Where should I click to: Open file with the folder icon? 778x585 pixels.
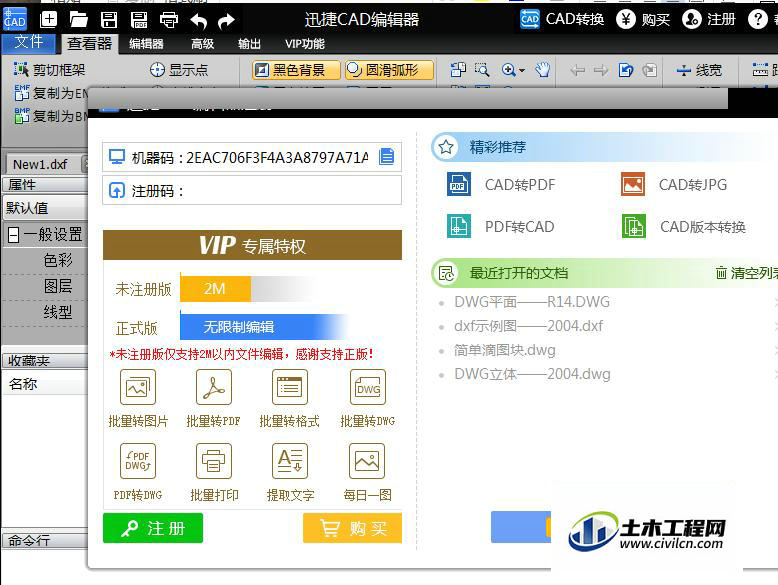click(78, 20)
